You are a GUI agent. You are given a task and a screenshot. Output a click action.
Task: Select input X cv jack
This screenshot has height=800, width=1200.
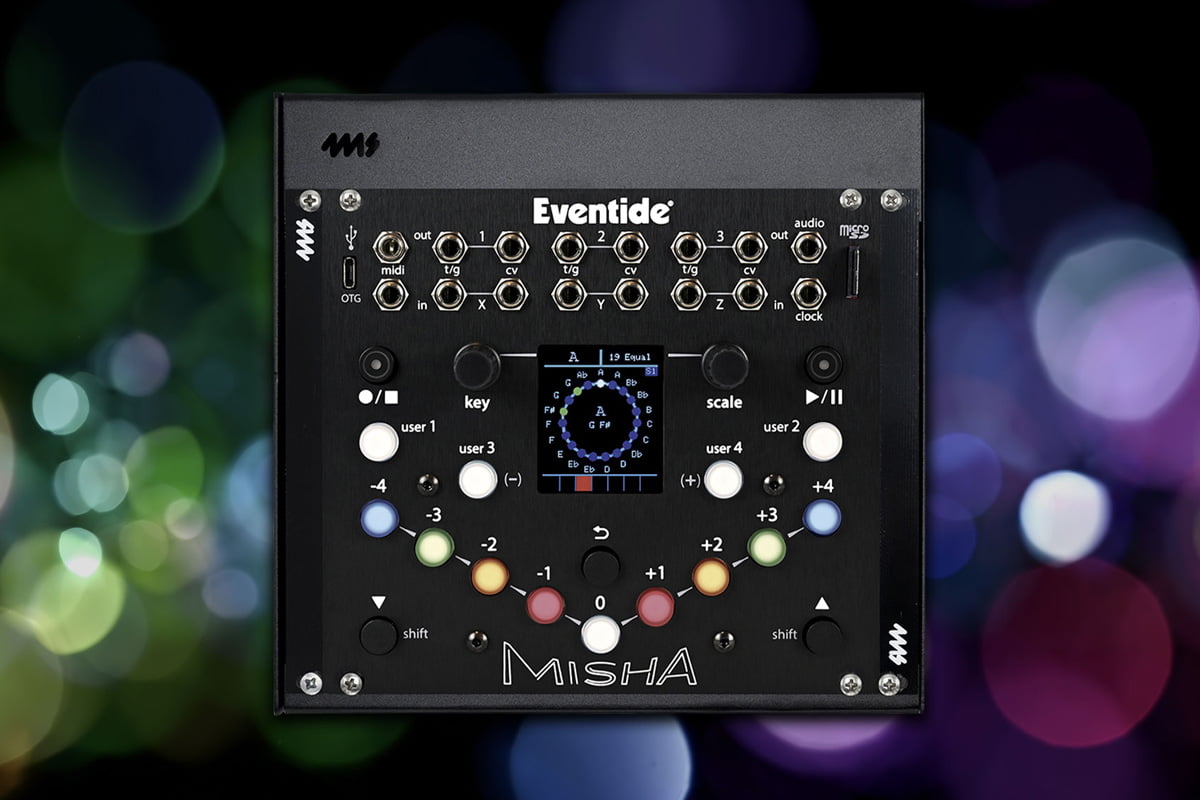coord(511,293)
